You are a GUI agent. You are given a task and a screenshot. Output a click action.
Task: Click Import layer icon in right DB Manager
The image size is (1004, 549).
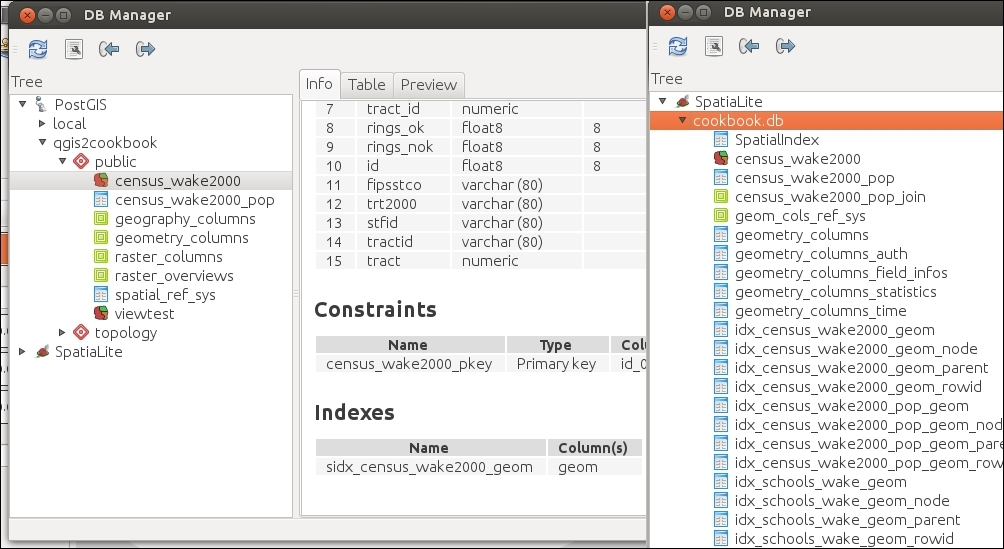tap(749, 46)
